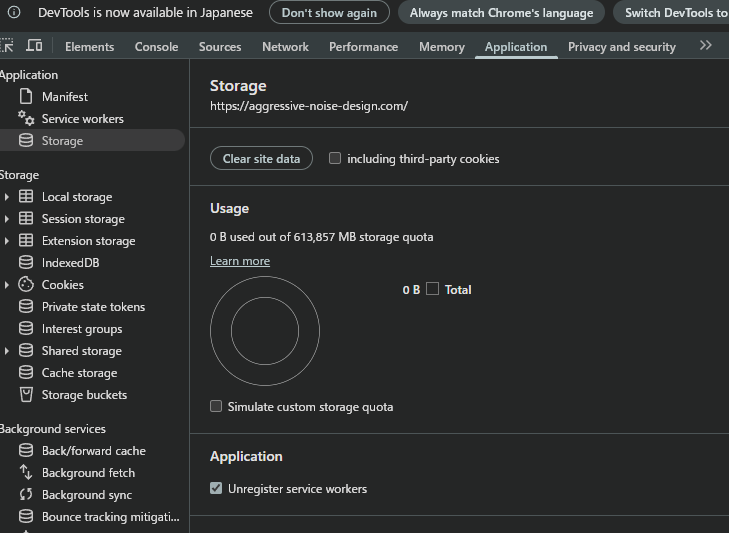Expand the Shared storage tree arrow
The image size is (729, 533).
pyautogui.click(x=7, y=351)
